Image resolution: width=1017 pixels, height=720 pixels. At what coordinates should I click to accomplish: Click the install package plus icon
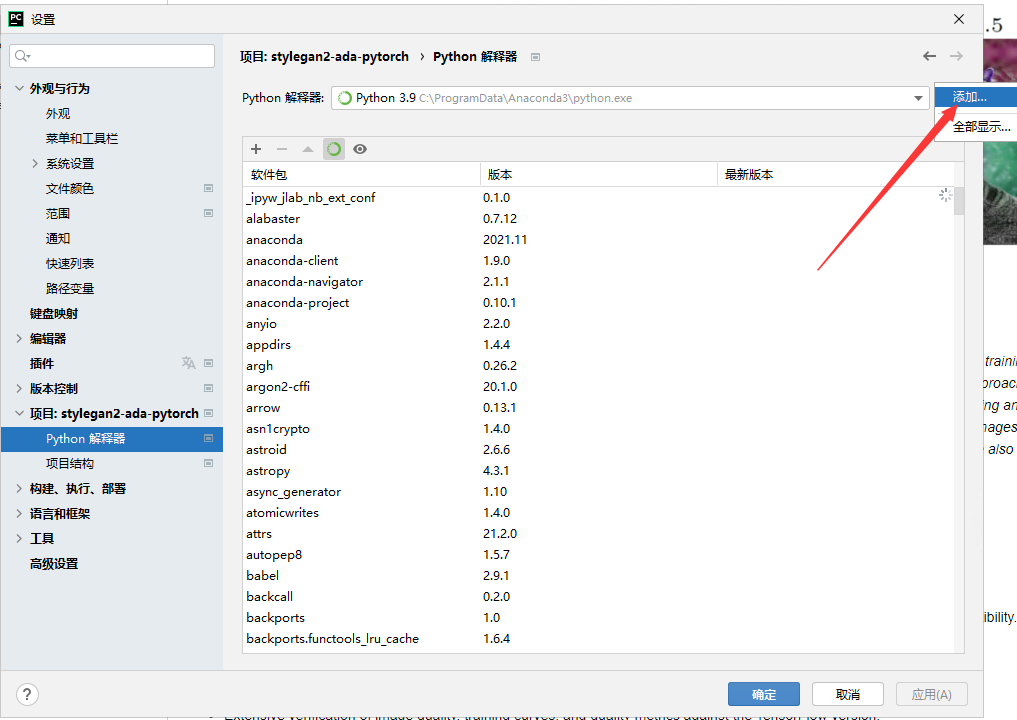(x=256, y=149)
